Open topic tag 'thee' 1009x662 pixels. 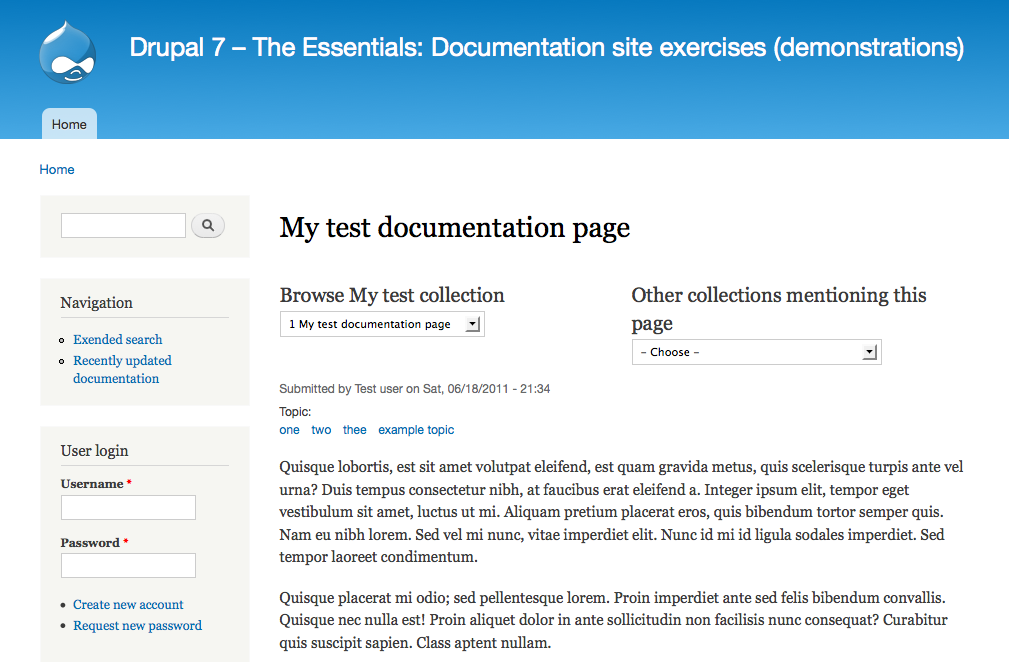coord(354,430)
